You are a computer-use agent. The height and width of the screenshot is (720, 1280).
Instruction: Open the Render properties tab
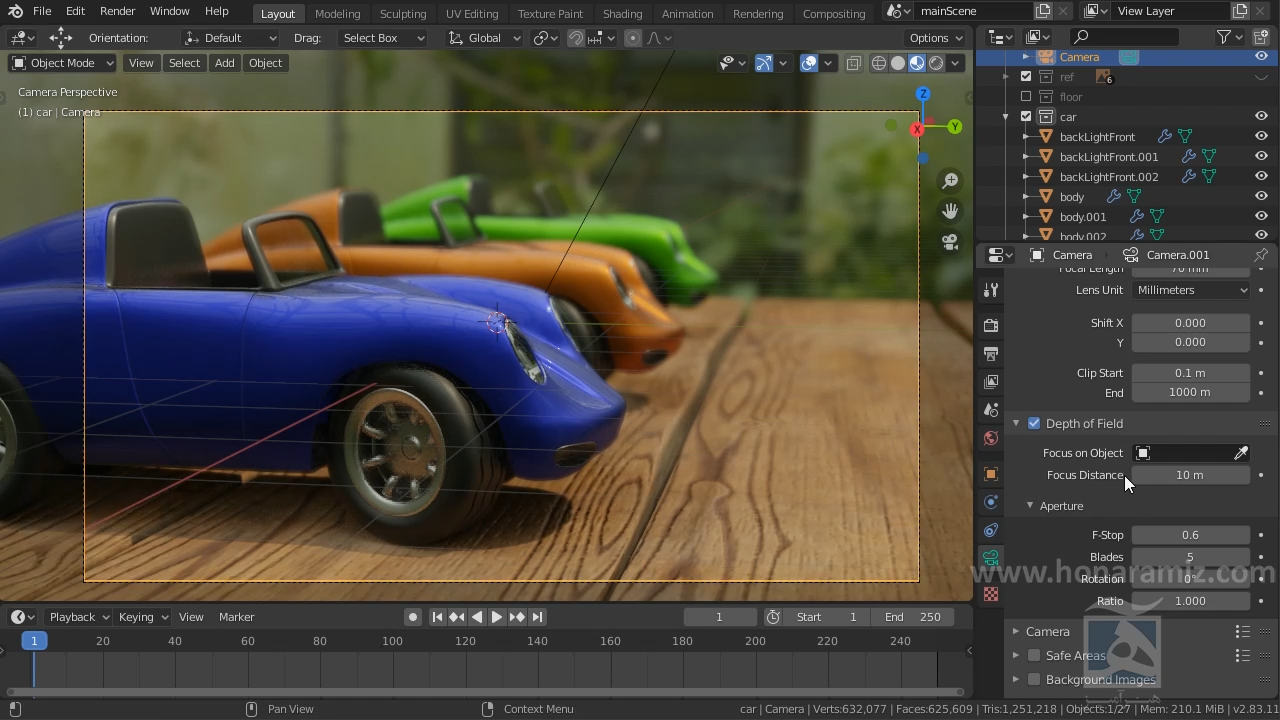click(991, 325)
